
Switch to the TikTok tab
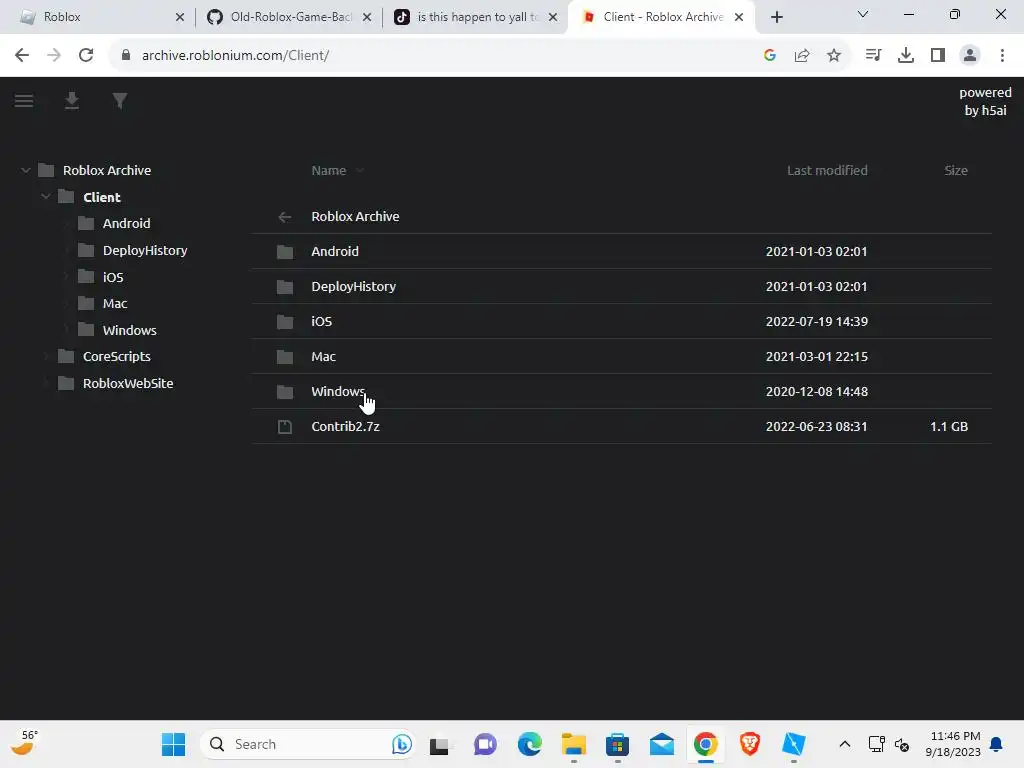click(x=475, y=17)
